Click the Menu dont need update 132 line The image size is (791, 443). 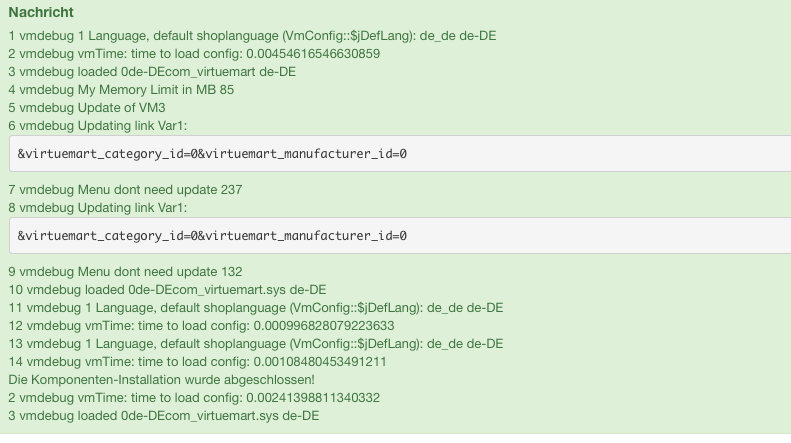point(125,272)
